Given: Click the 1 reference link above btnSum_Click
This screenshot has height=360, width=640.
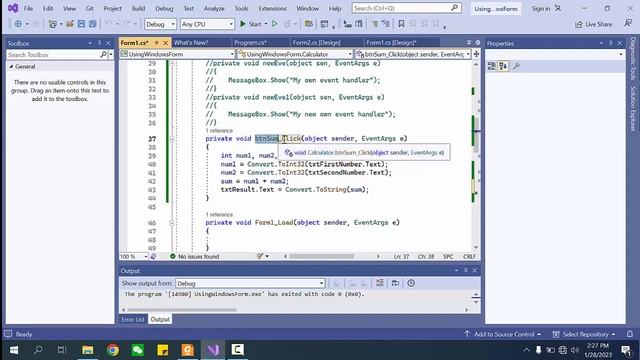Looking at the screenshot, I should (219, 131).
